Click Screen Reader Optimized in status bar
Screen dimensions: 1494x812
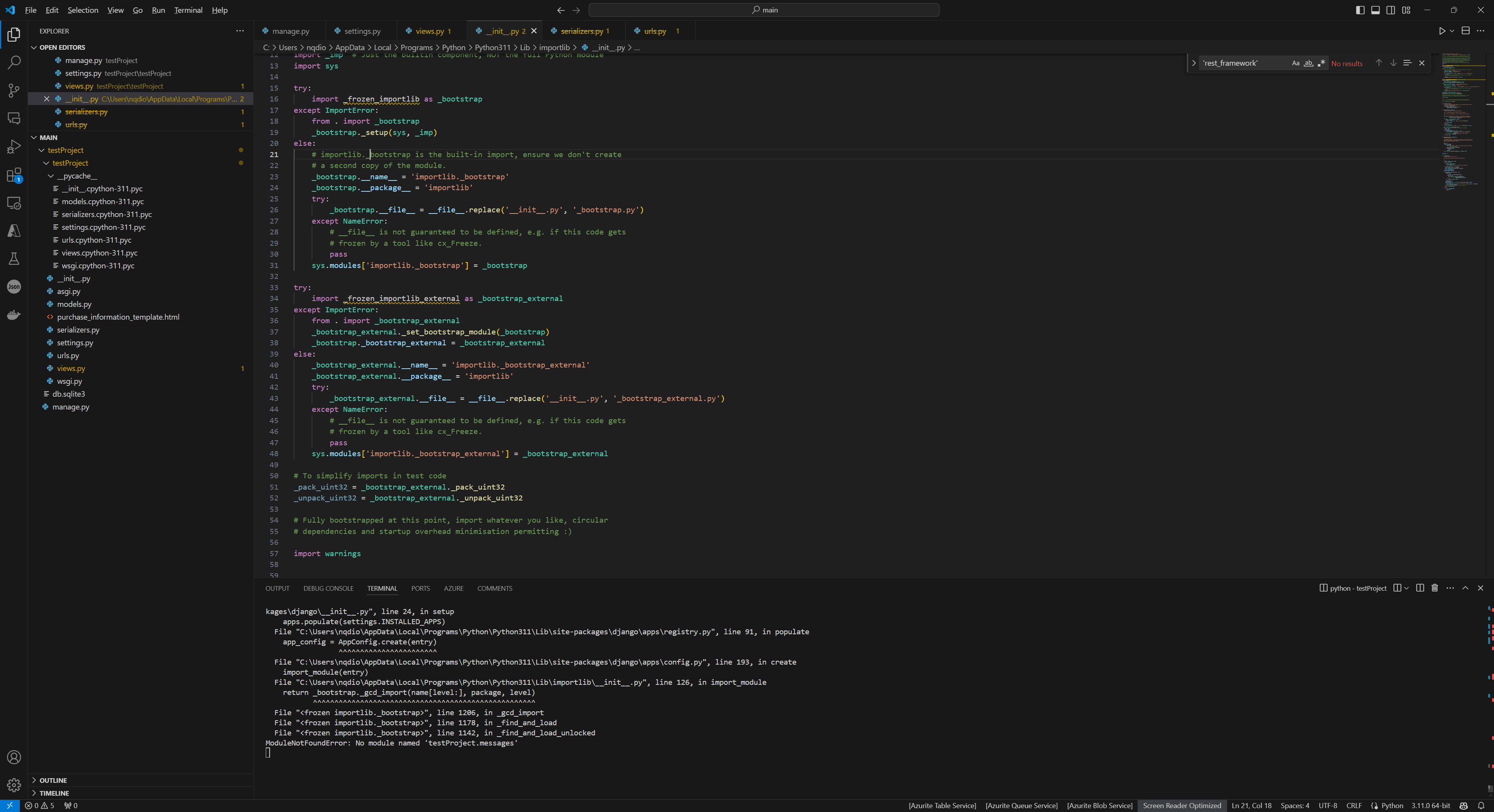point(1182,806)
